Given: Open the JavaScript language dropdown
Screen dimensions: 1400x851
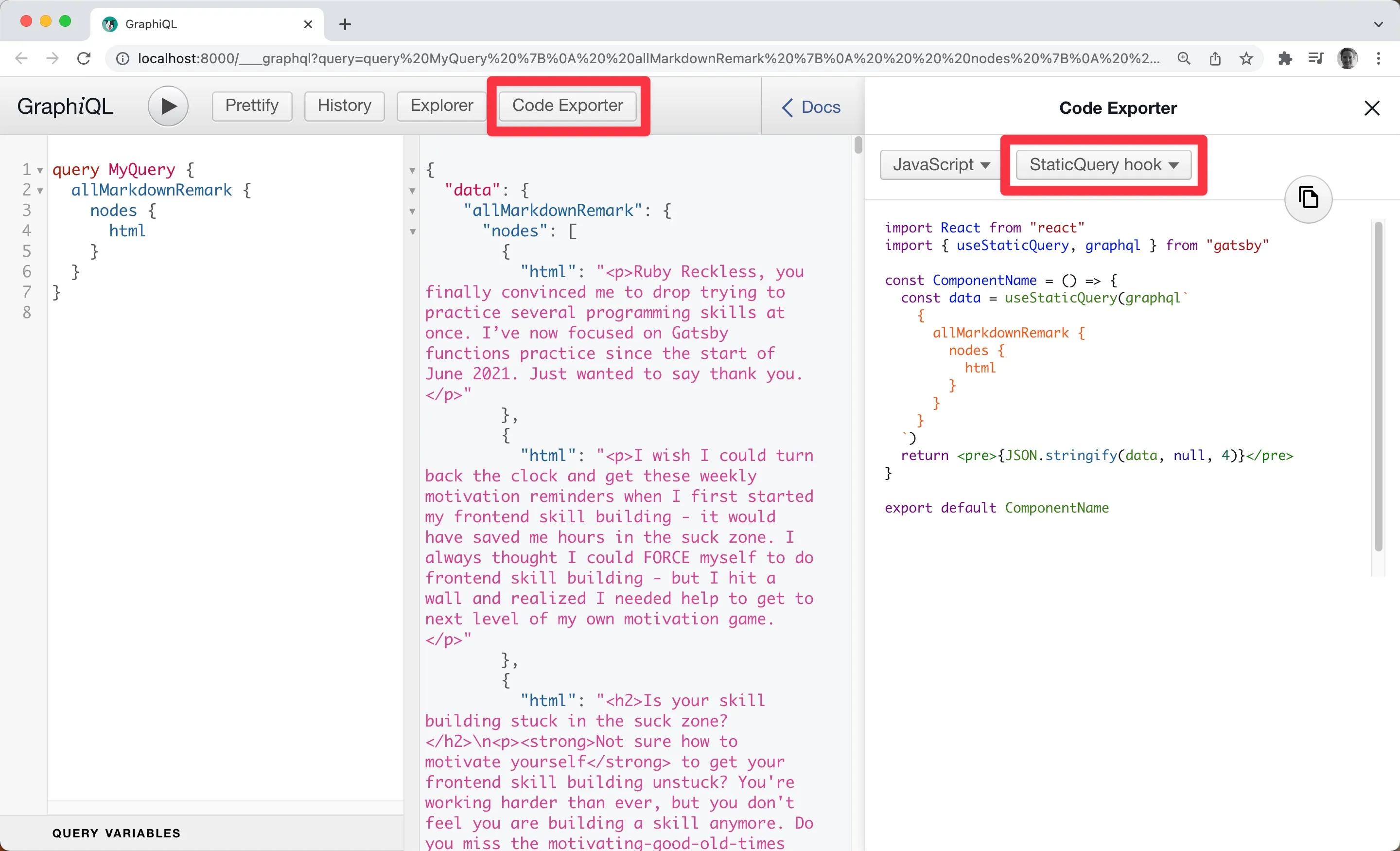Looking at the screenshot, I should (x=938, y=164).
